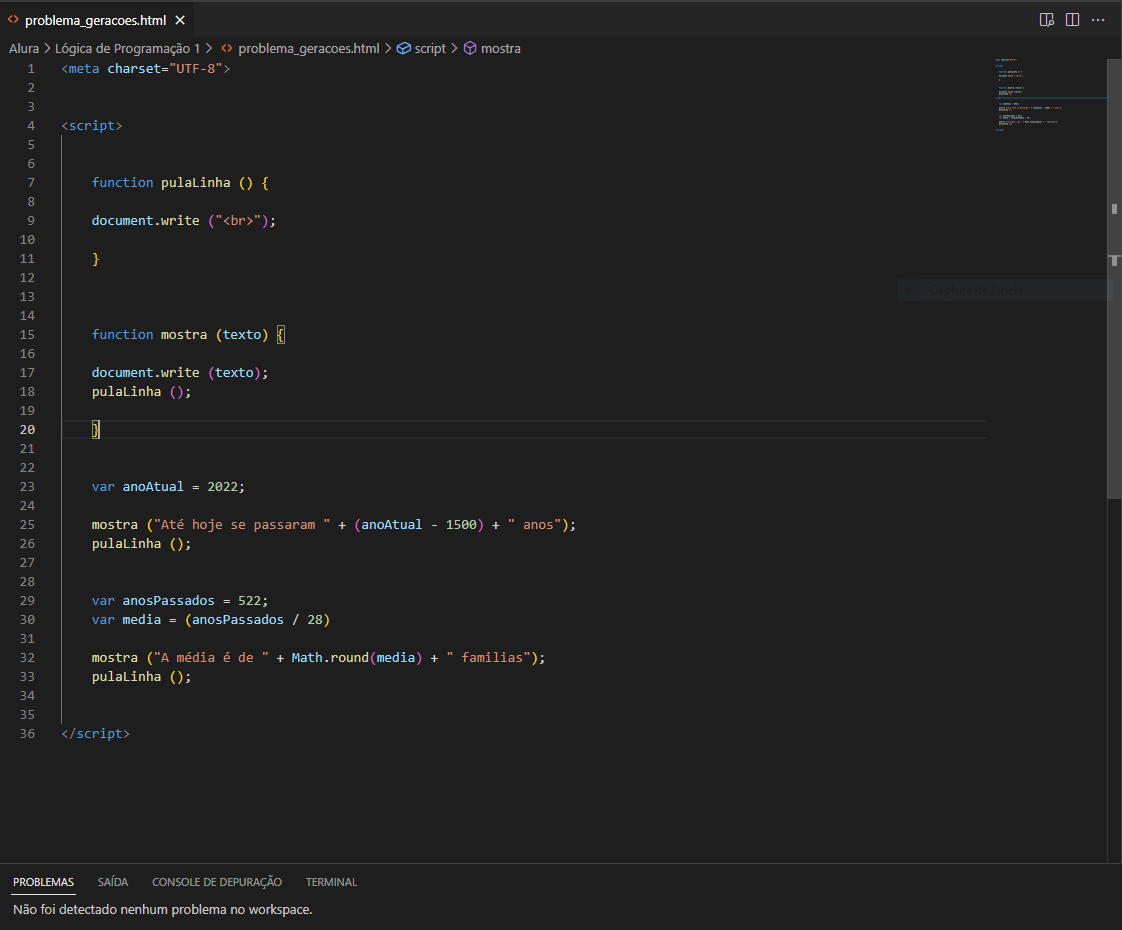Click the HTML file icon in the editor tab
The height and width of the screenshot is (930, 1122).
pyautogui.click(x=13, y=20)
